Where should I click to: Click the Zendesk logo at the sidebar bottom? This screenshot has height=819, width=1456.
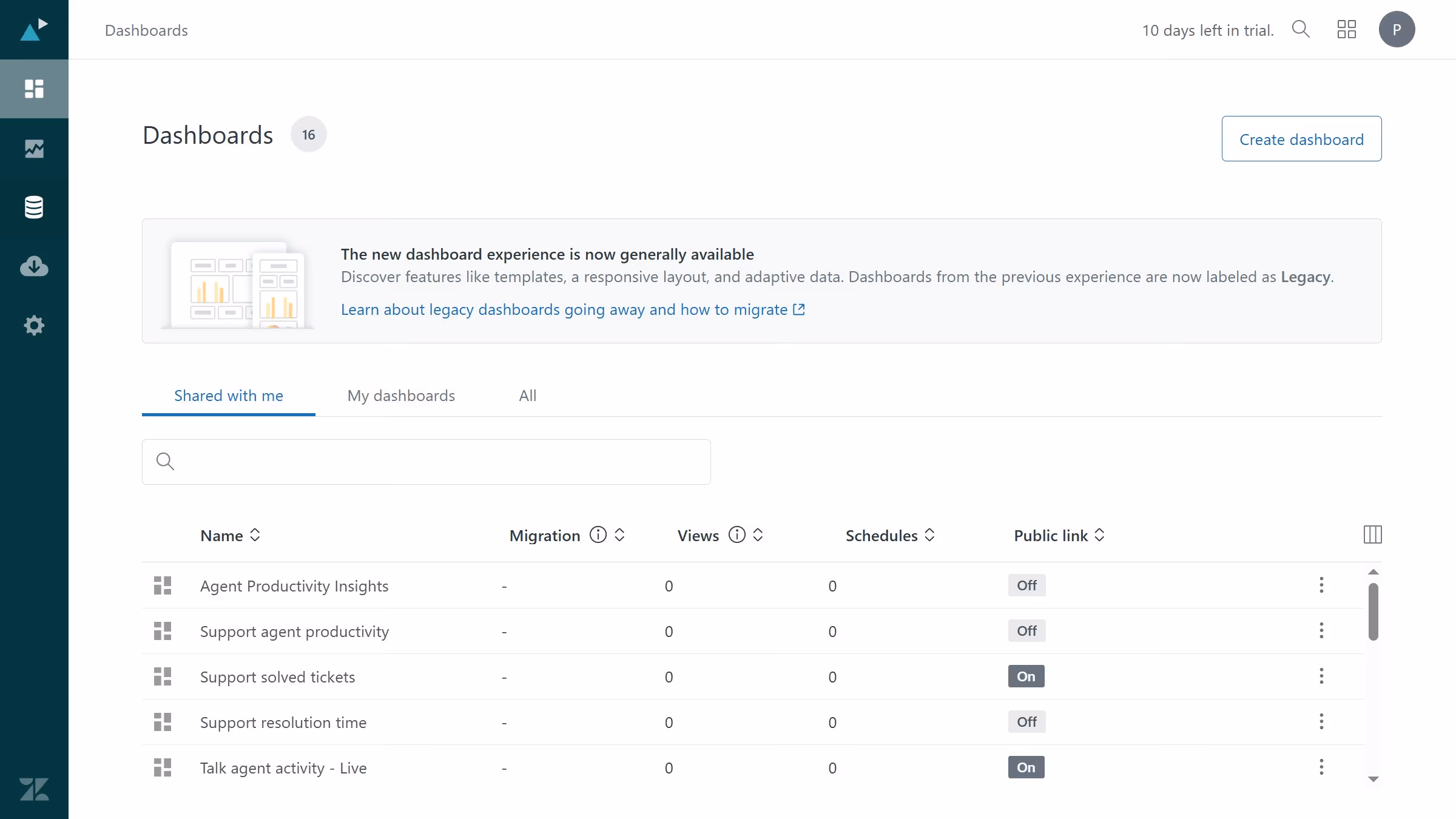point(33,789)
